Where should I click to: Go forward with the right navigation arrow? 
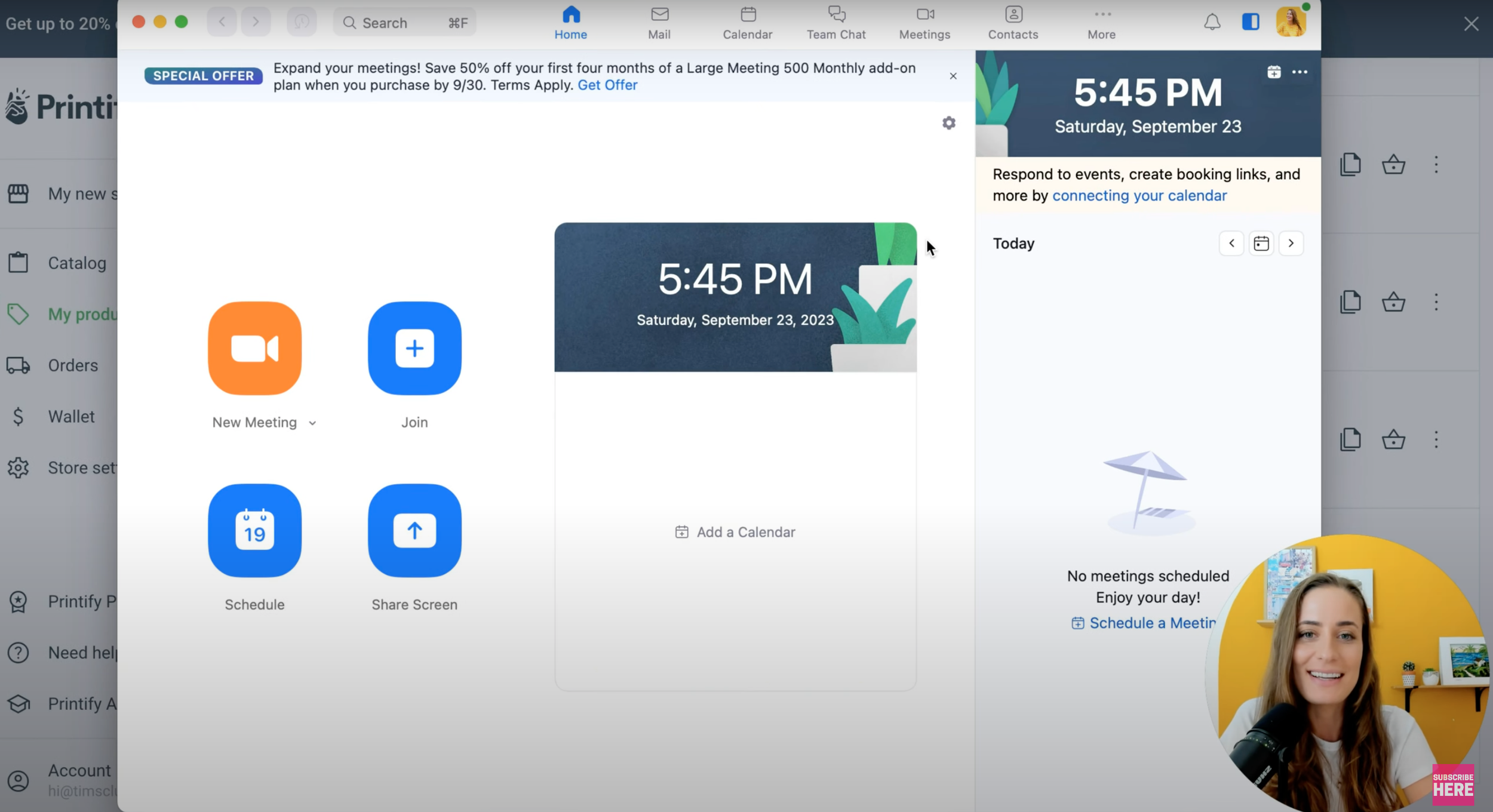pyautogui.click(x=256, y=23)
